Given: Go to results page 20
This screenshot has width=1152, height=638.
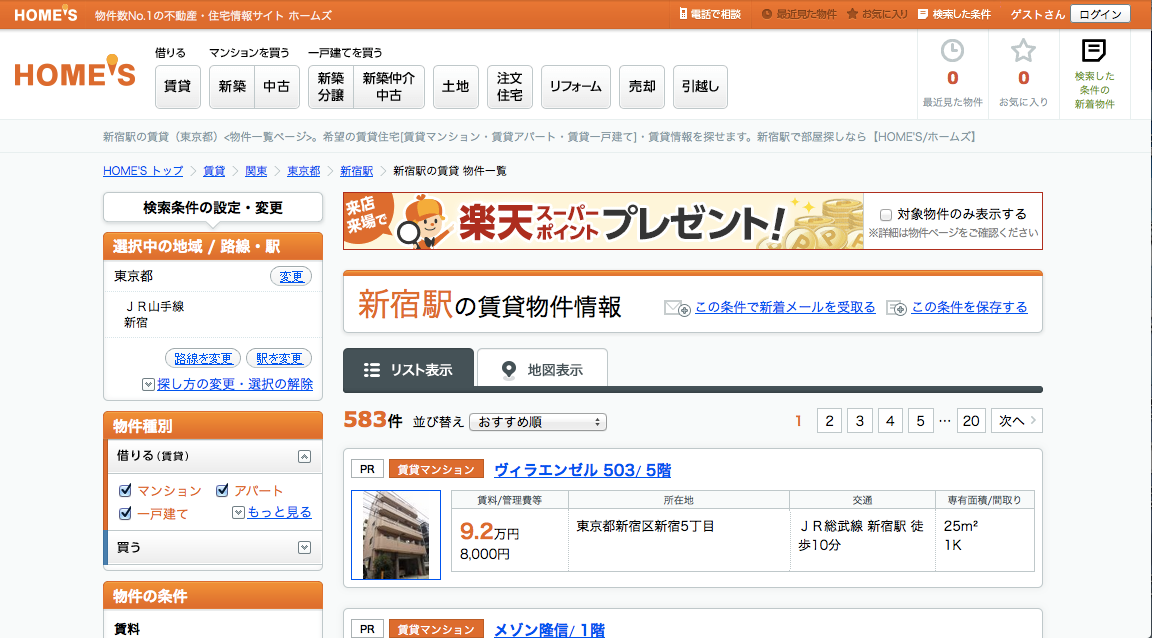Looking at the screenshot, I should tap(971, 421).
